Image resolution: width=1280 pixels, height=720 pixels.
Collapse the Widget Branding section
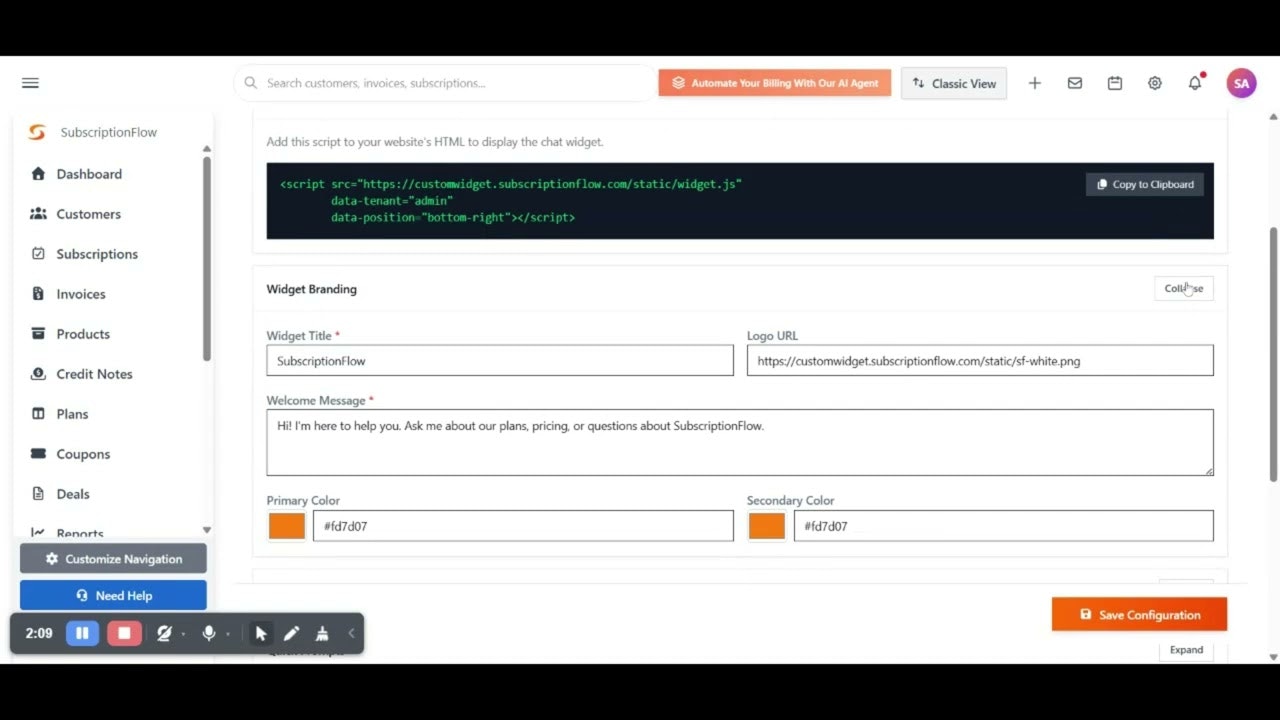point(1184,288)
